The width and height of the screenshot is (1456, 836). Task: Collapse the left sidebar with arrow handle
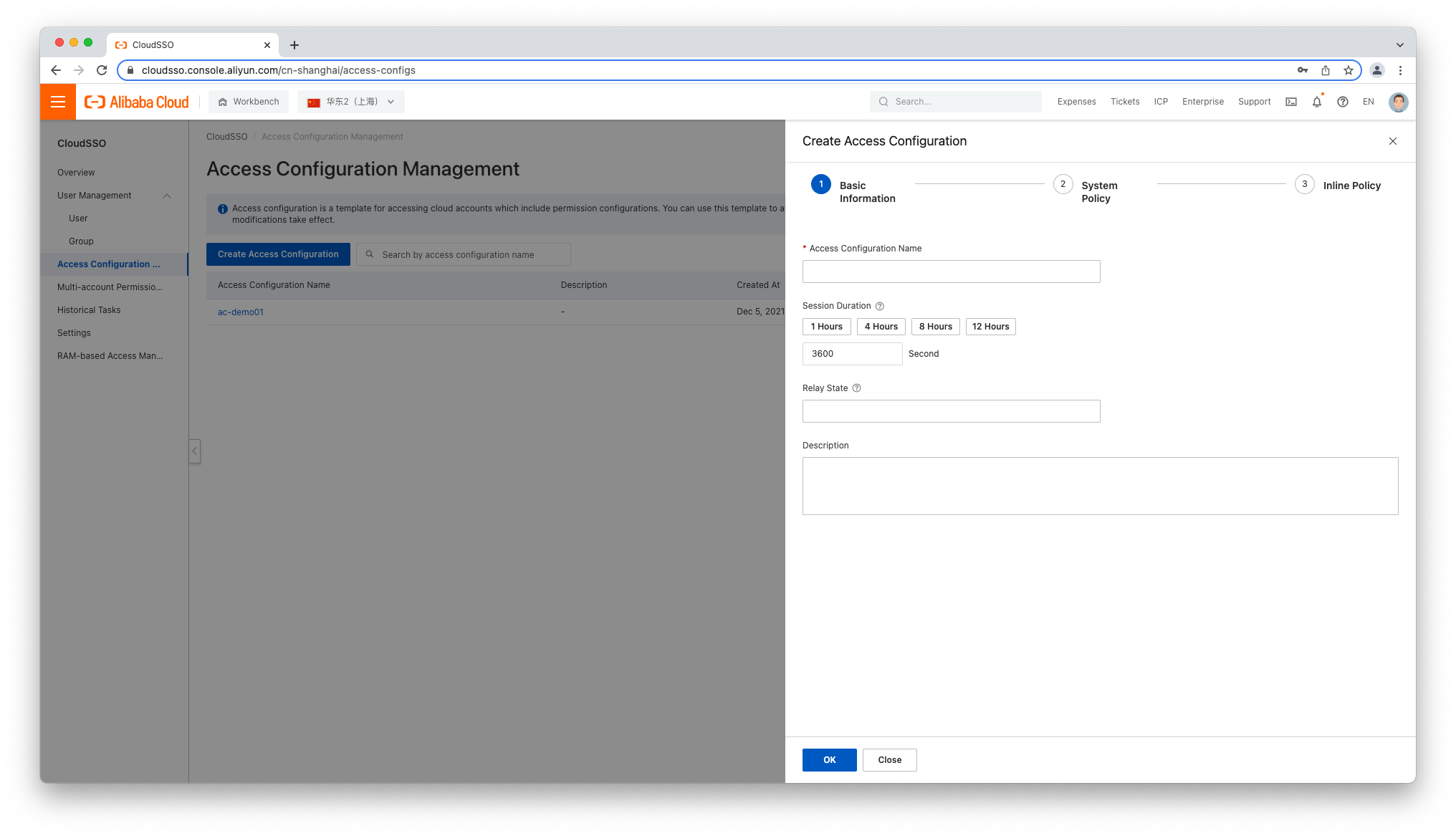pyautogui.click(x=194, y=451)
